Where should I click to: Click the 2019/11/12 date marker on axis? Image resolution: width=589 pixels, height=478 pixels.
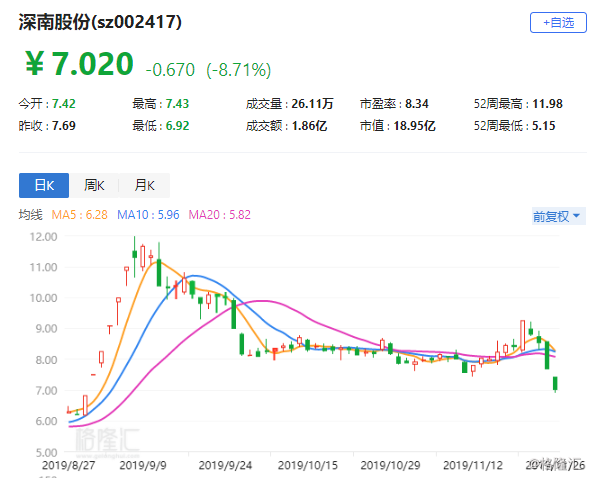tap(473, 466)
